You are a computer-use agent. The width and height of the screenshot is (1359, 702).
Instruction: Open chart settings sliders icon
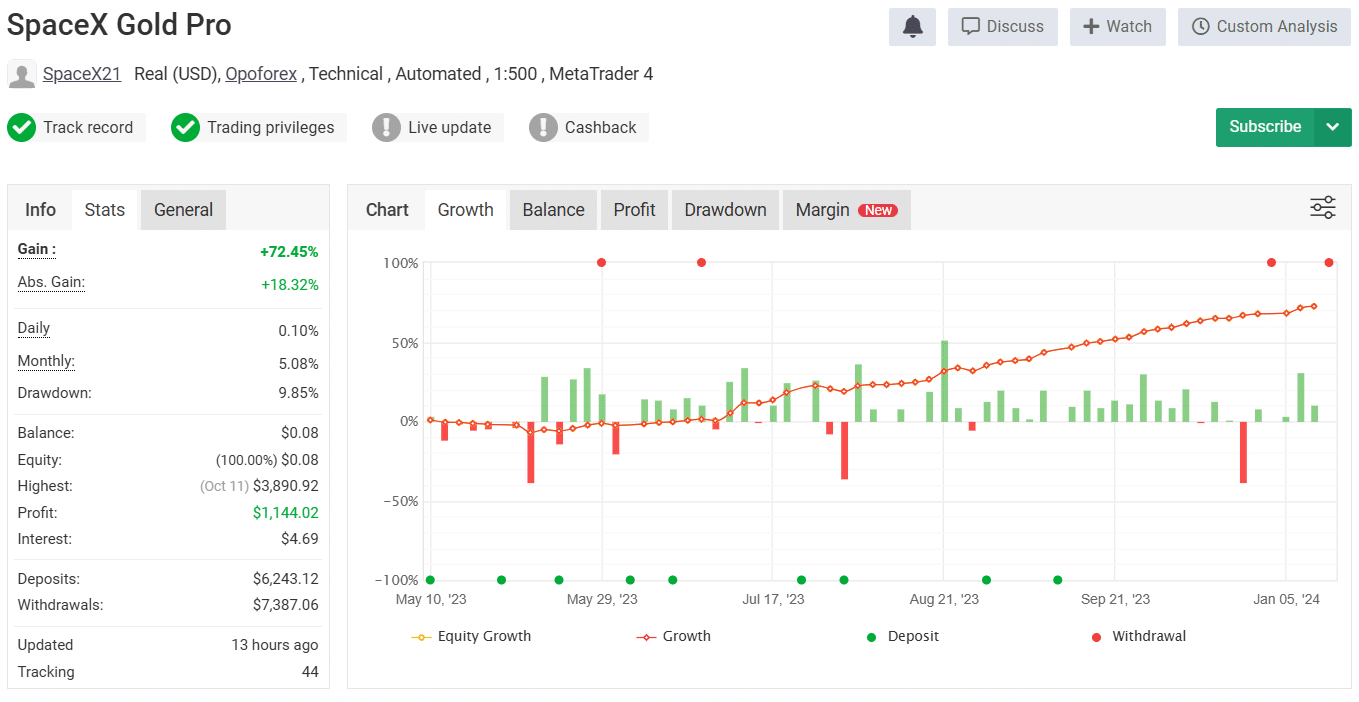point(1322,208)
